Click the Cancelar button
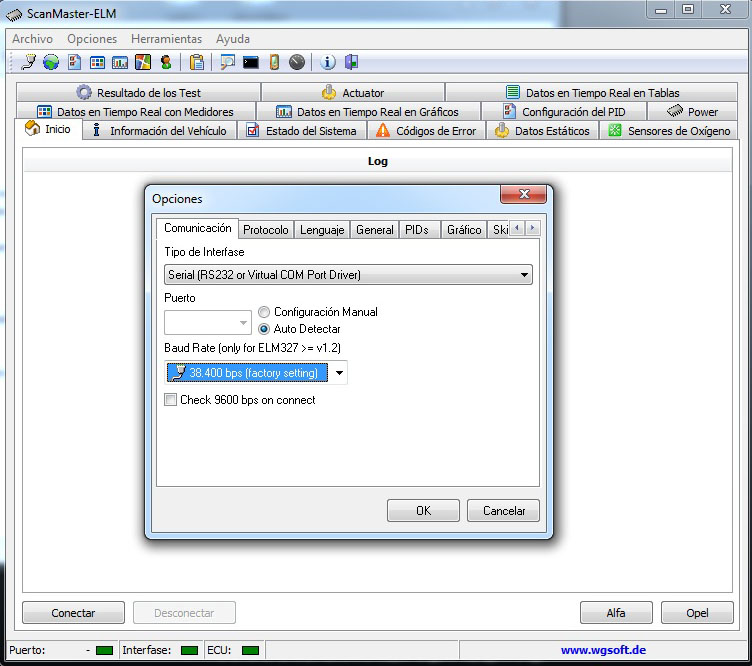This screenshot has width=752, height=666. pos(503,510)
